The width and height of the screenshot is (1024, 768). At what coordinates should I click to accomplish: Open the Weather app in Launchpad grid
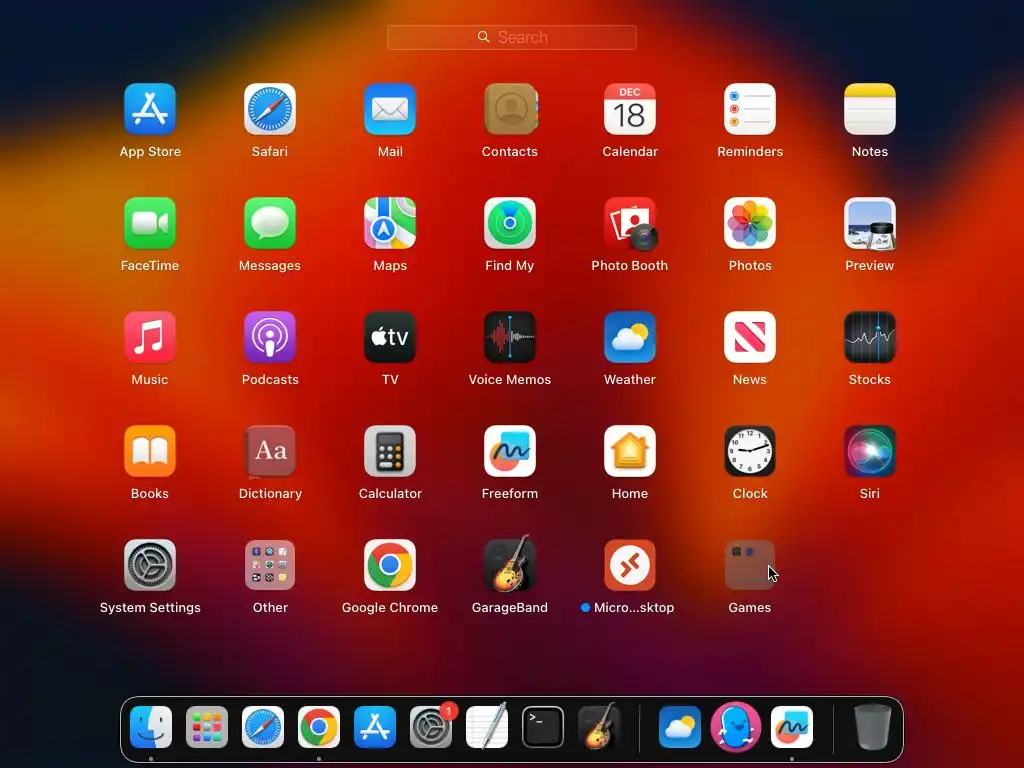630,337
